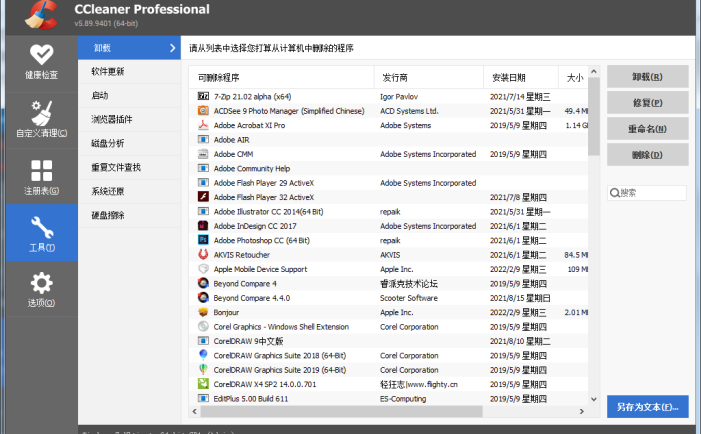This screenshot has width=701, height=434.
Task: Sort by the 安装日期 install date header
Action: pos(521,78)
